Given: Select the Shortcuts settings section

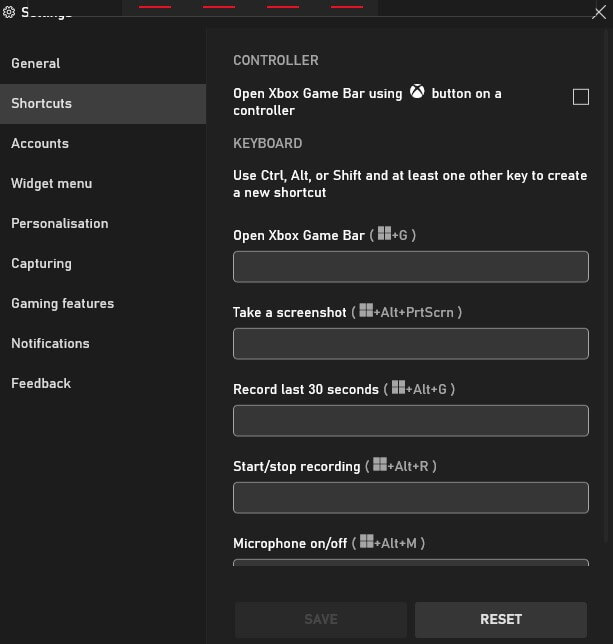Looking at the screenshot, I should pyautogui.click(x=103, y=104).
